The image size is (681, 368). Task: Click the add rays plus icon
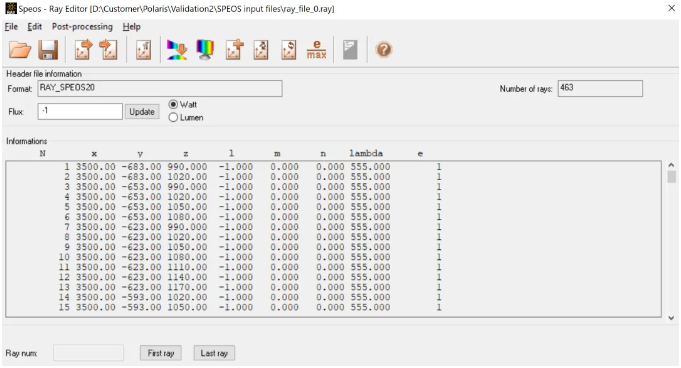pyautogui.click(x=234, y=50)
